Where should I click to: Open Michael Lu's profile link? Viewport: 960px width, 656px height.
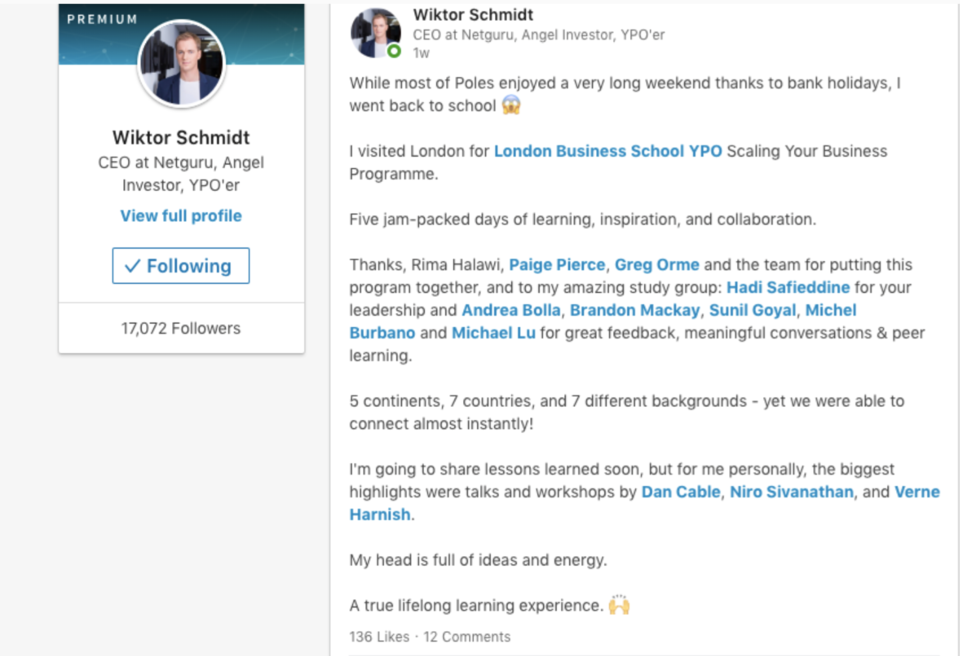(x=493, y=333)
